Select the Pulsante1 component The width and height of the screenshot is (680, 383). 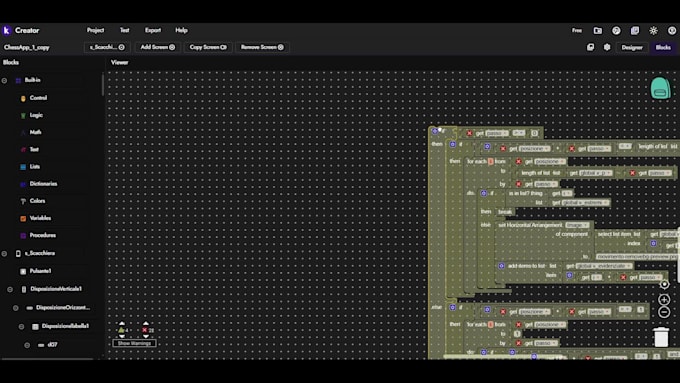(40, 271)
